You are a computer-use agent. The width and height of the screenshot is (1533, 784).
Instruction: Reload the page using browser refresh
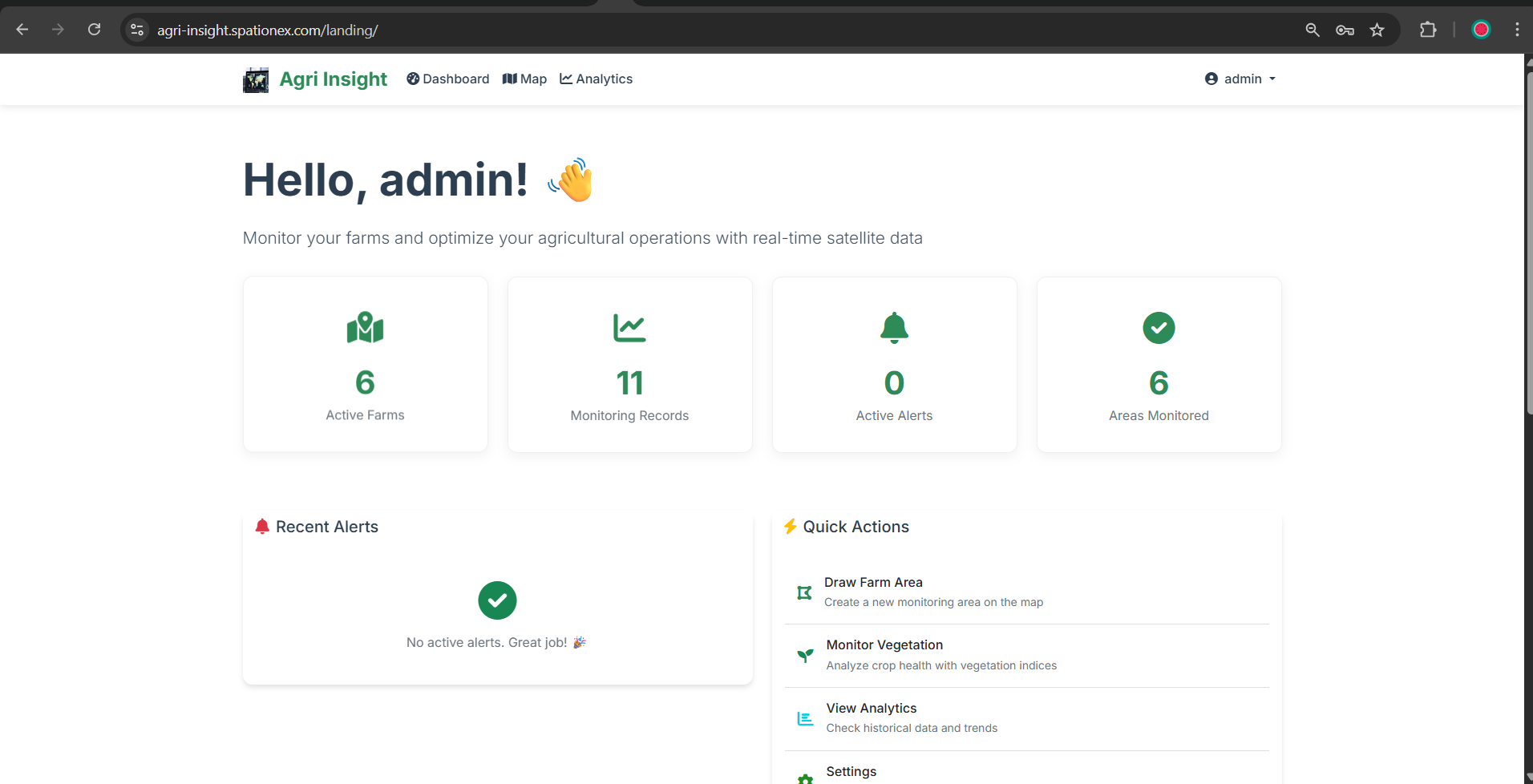point(95,30)
